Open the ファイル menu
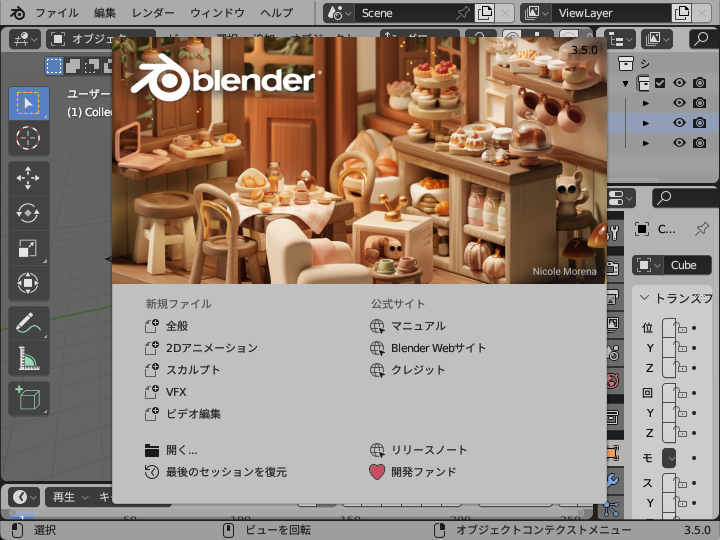 click(57, 13)
